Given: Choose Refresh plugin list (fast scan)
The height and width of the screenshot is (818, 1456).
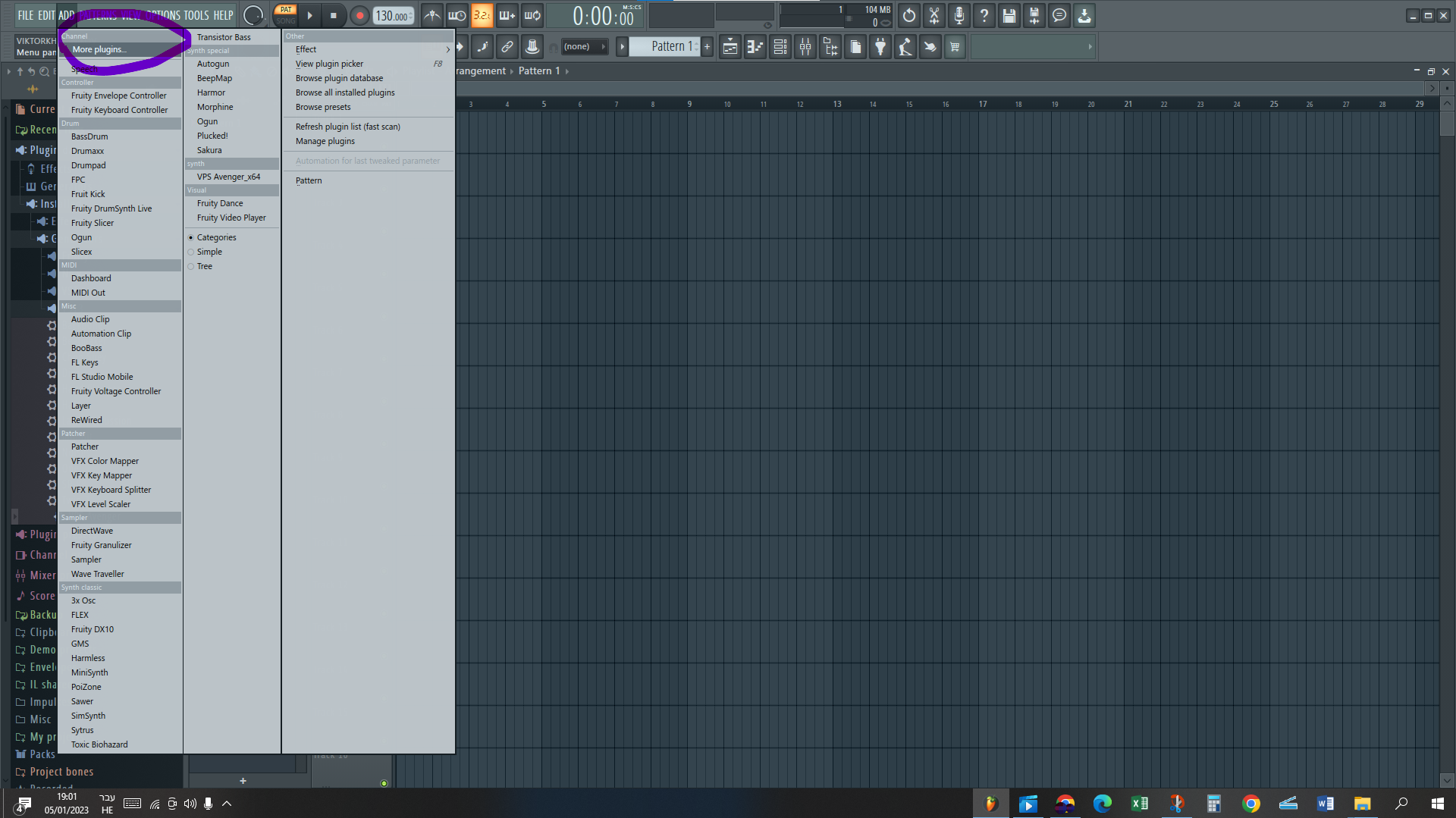Looking at the screenshot, I should pos(369,127).
